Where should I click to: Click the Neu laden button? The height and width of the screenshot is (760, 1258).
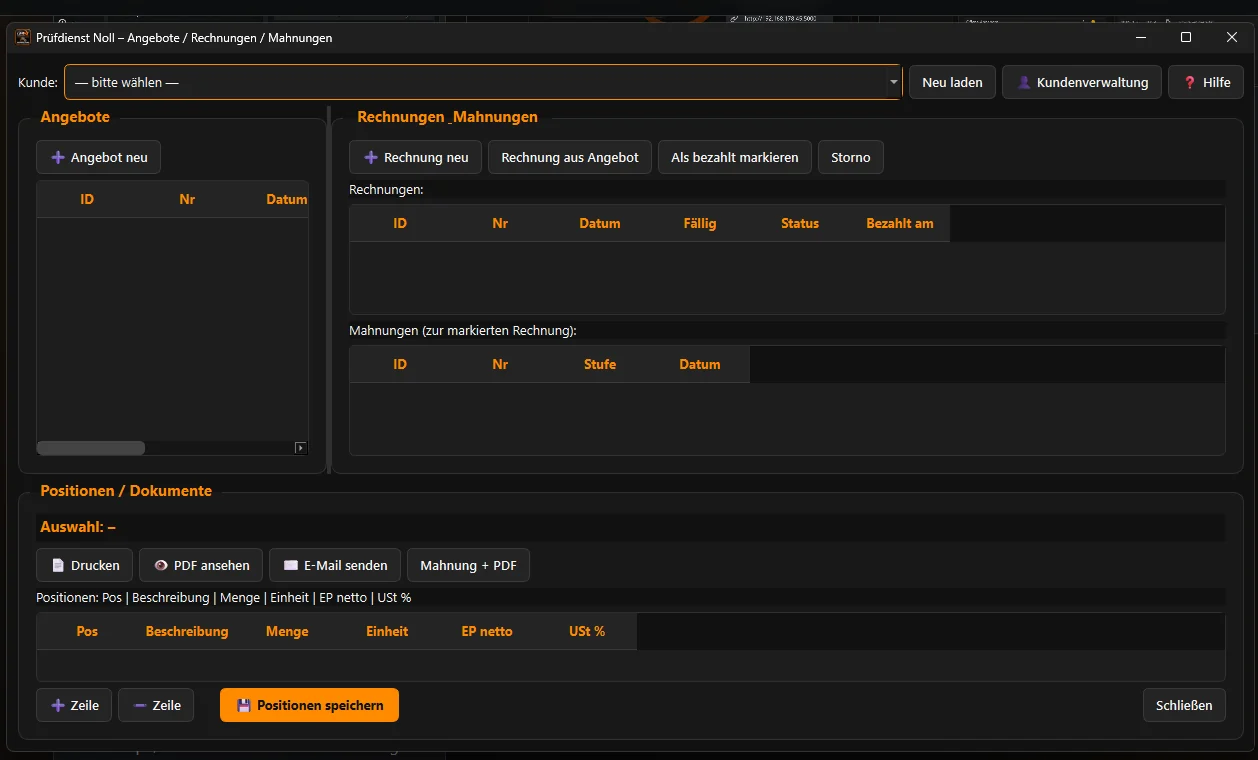click(x=952, y=82)
